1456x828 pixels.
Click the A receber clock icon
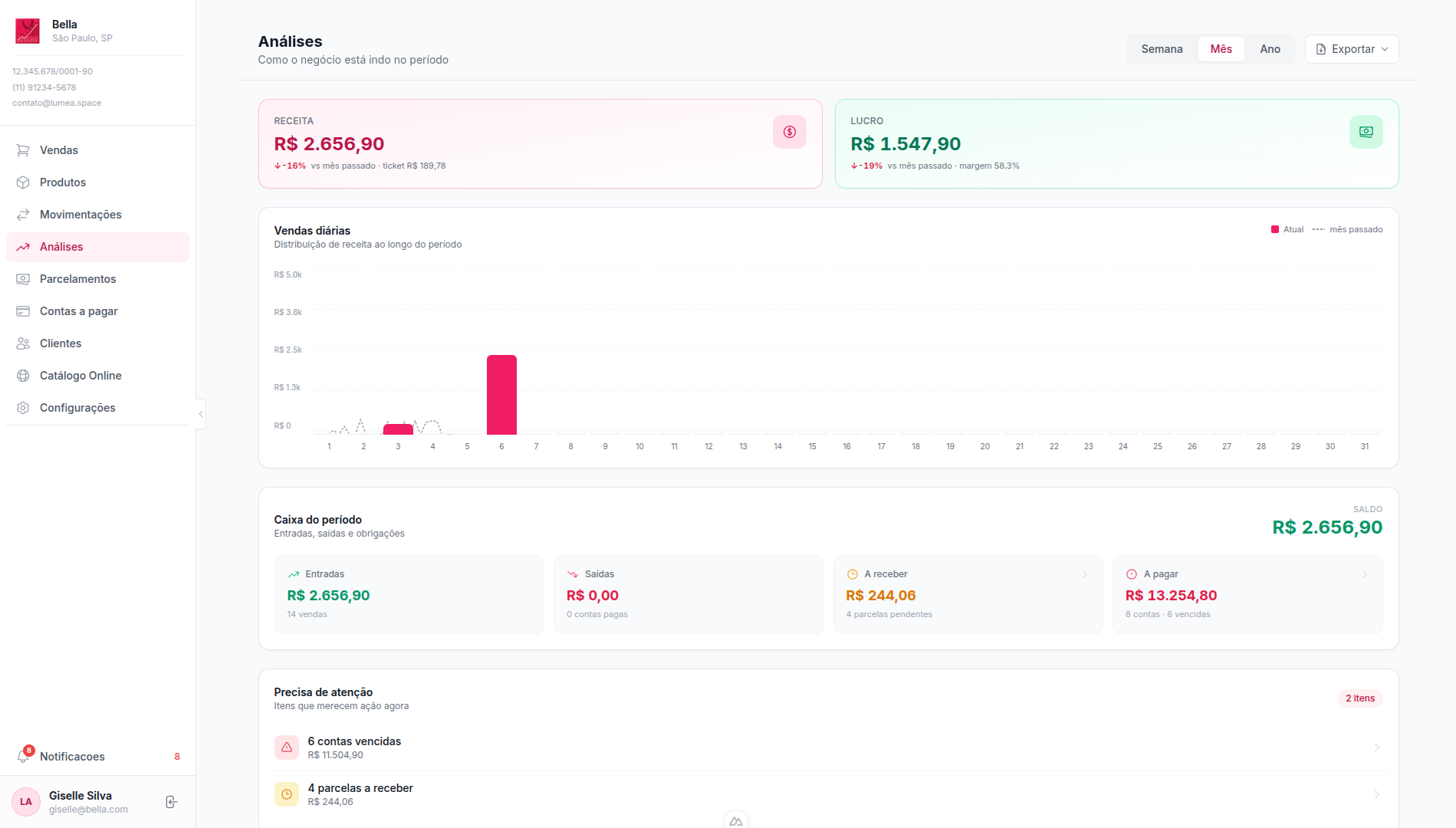point(852,574)
